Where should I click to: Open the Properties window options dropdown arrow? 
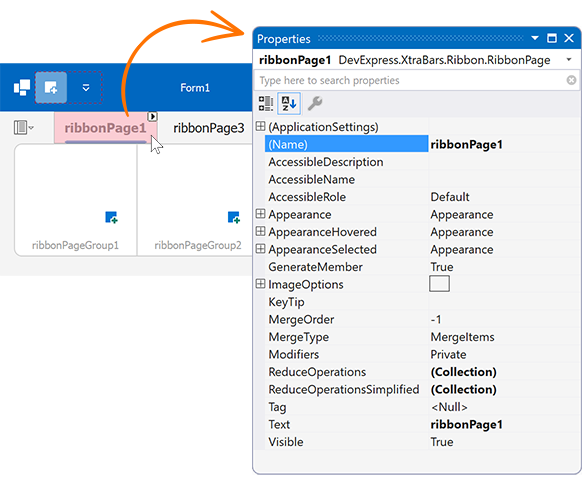pyautogui.click(x=535, y=38)
